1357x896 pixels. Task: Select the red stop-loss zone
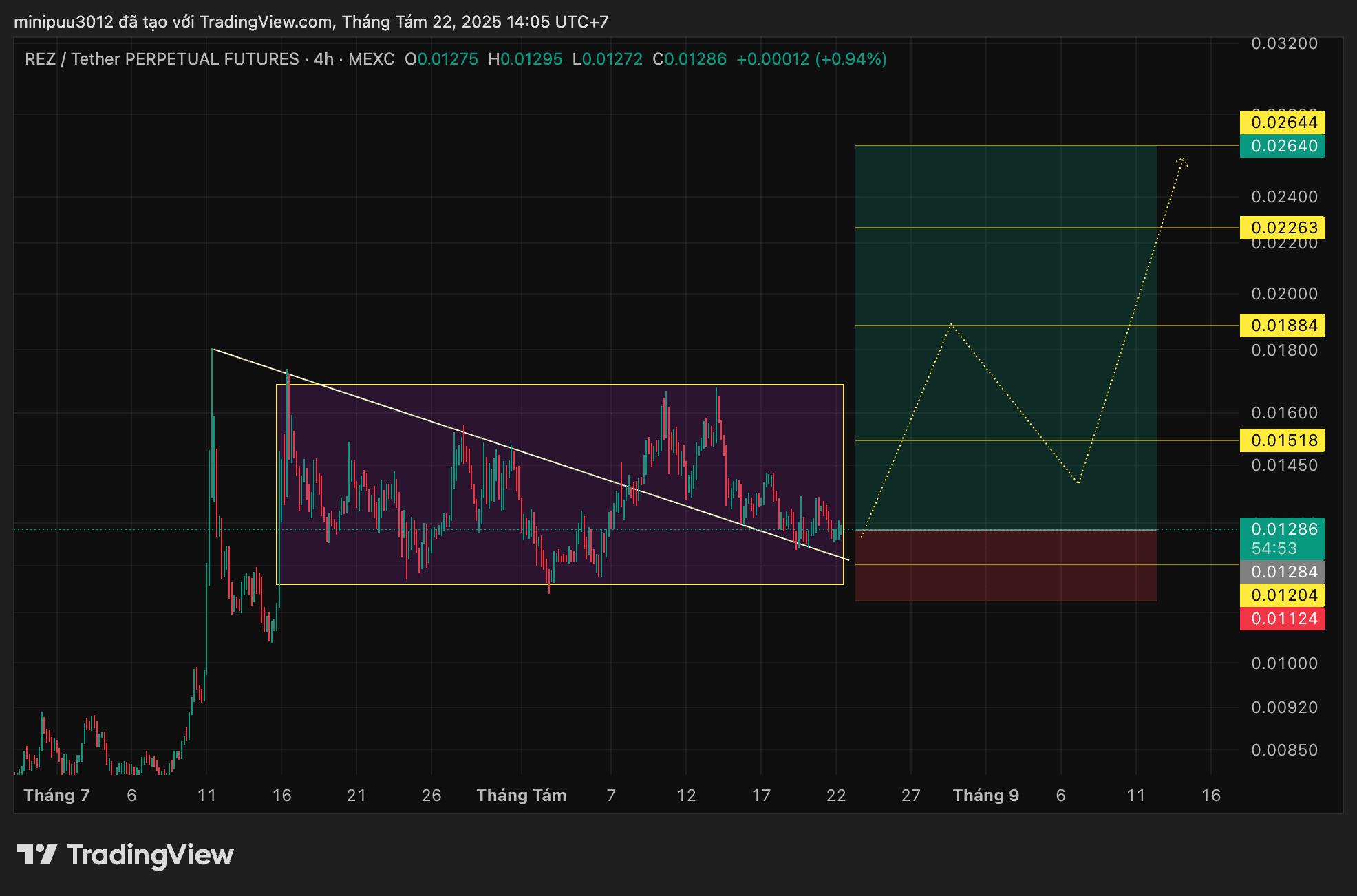[x=1005, y=582]
